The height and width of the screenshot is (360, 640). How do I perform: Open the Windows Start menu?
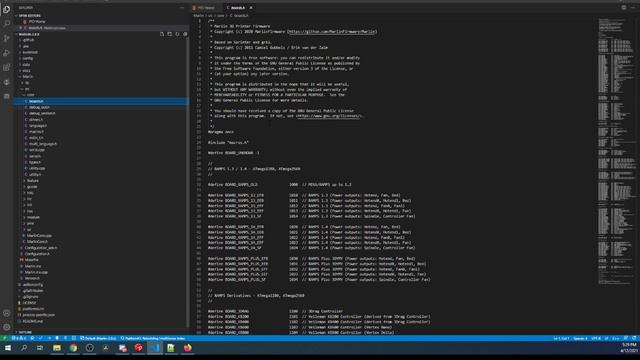(8, 348)
